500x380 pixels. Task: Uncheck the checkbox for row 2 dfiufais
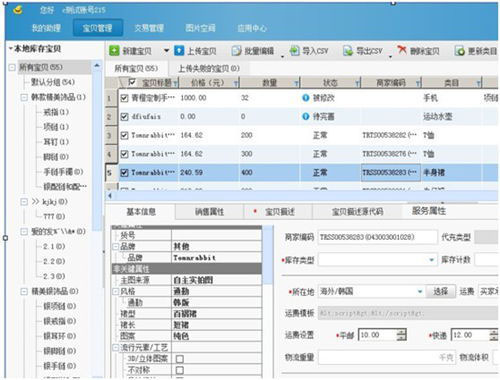coord(124,117)
